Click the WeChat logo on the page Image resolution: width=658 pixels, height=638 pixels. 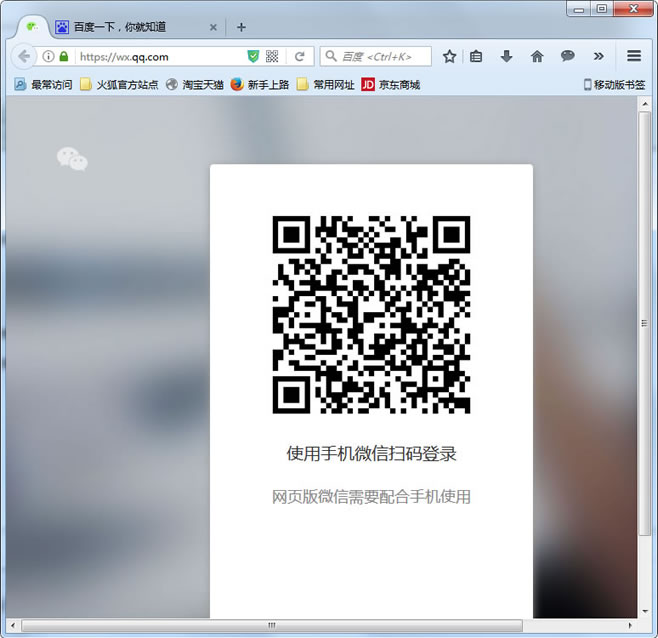point(72,159)
